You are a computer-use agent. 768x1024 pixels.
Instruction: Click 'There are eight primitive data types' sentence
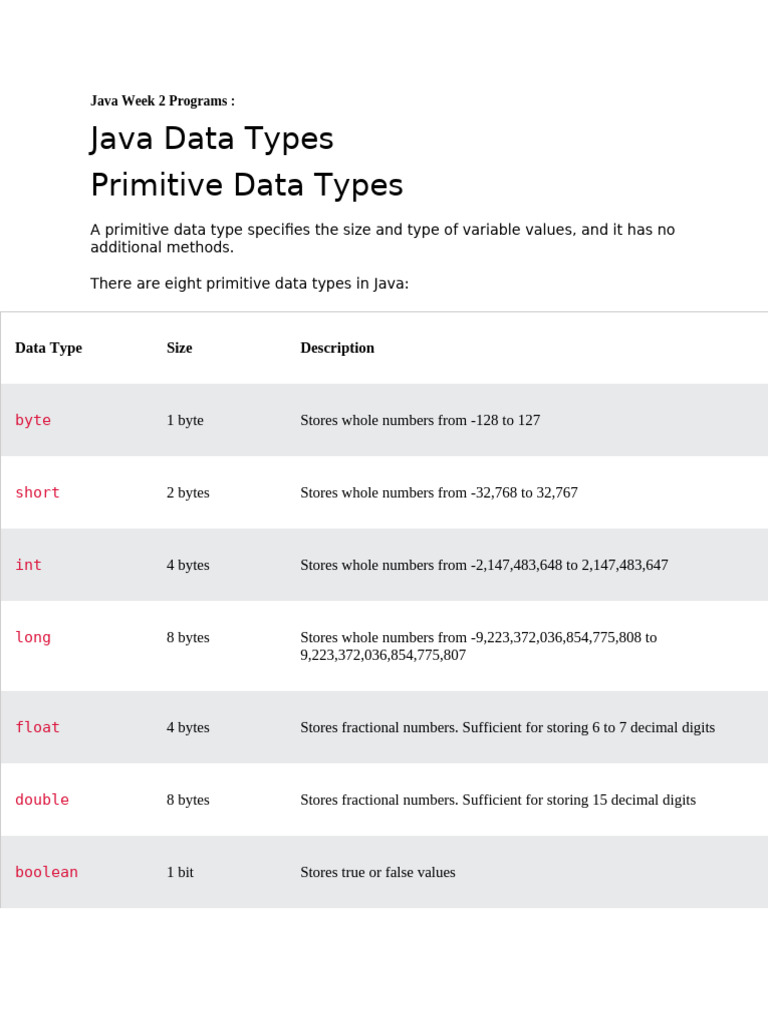coord(249,284)
